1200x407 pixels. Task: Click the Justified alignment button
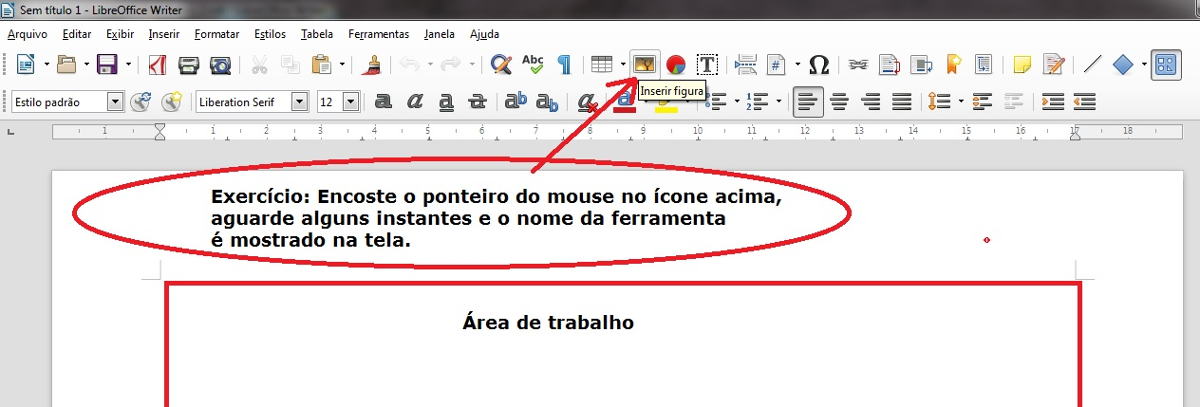(901, 102)
